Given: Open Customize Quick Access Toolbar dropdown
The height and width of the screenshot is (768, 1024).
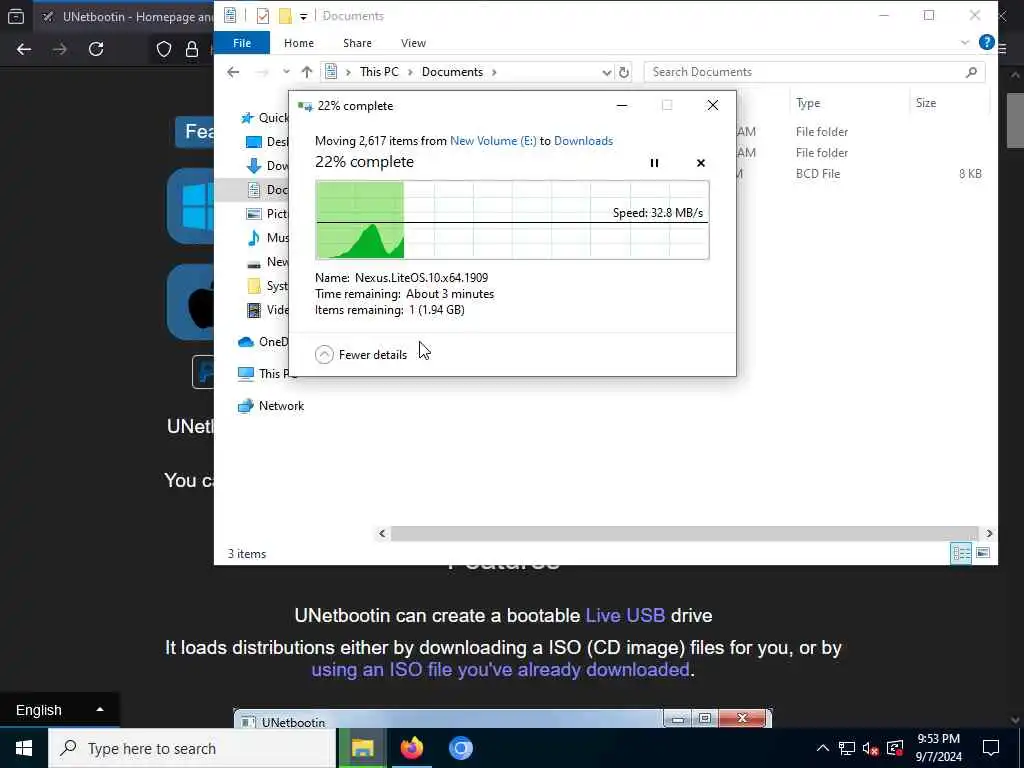Looking at the screenshot, I should (304, 16).
